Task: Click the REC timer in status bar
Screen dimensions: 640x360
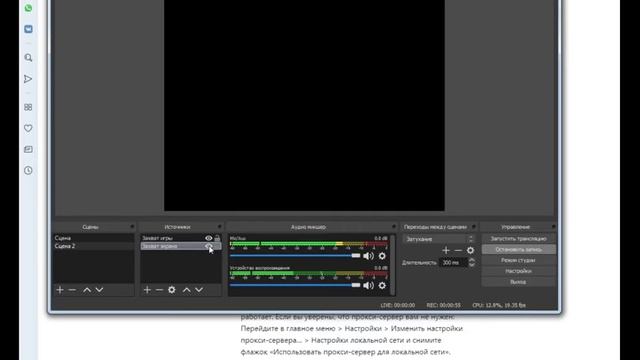Action: coord(443,305)
